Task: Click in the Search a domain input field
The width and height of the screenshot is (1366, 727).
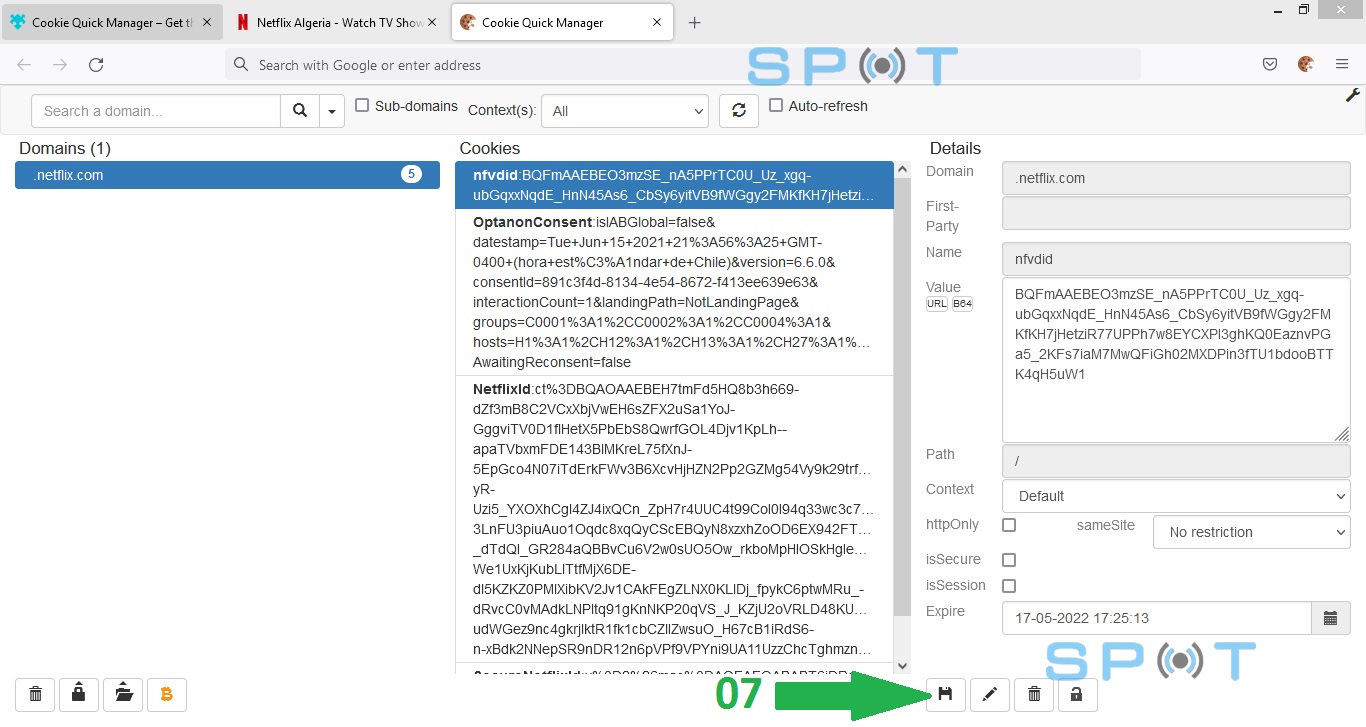Action: 156,111
